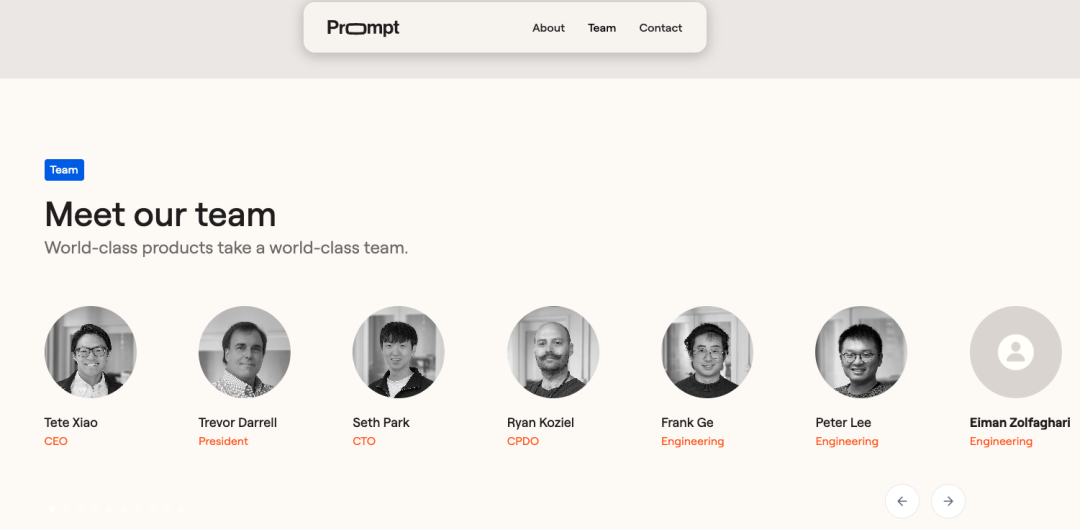Select the CPDO title label
This screenshot has width=1080, height=530.
523,442
